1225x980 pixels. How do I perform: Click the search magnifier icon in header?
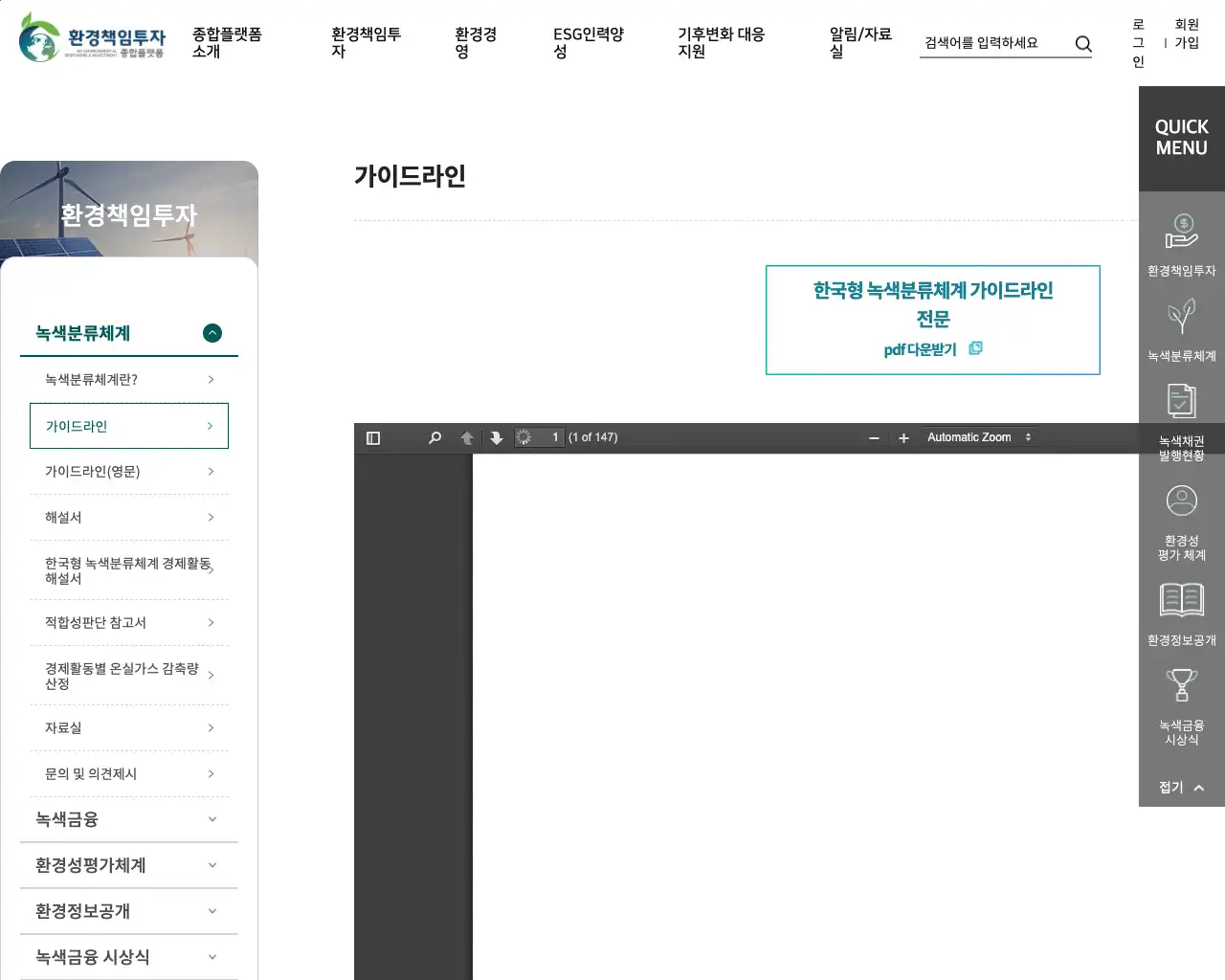pos(1083,44)
